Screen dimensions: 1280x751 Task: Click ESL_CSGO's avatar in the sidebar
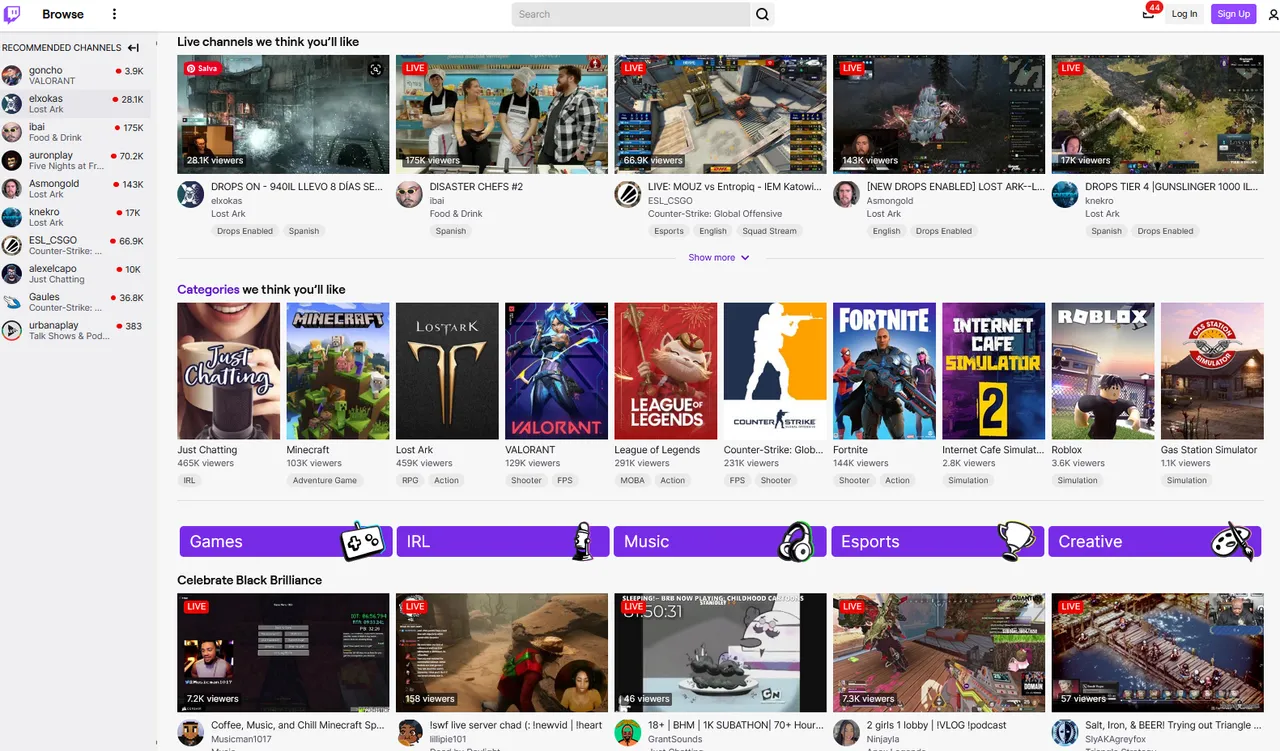point(12,246)
